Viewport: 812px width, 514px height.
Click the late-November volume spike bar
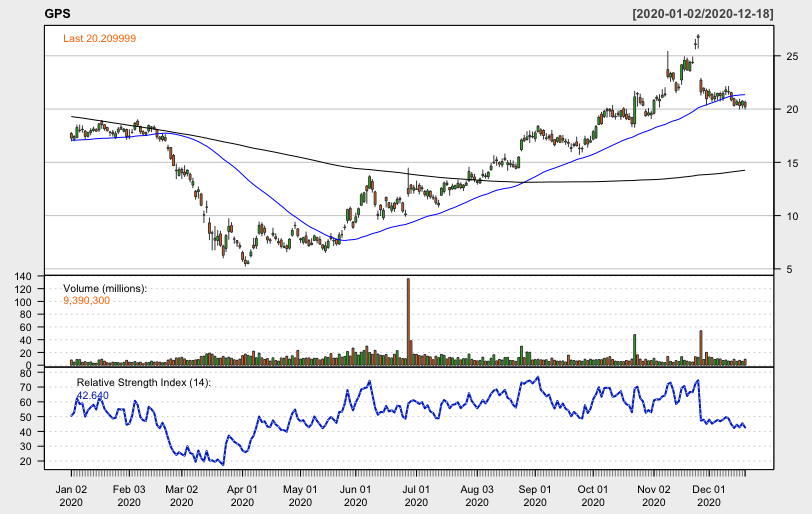(x=701, y=348)
